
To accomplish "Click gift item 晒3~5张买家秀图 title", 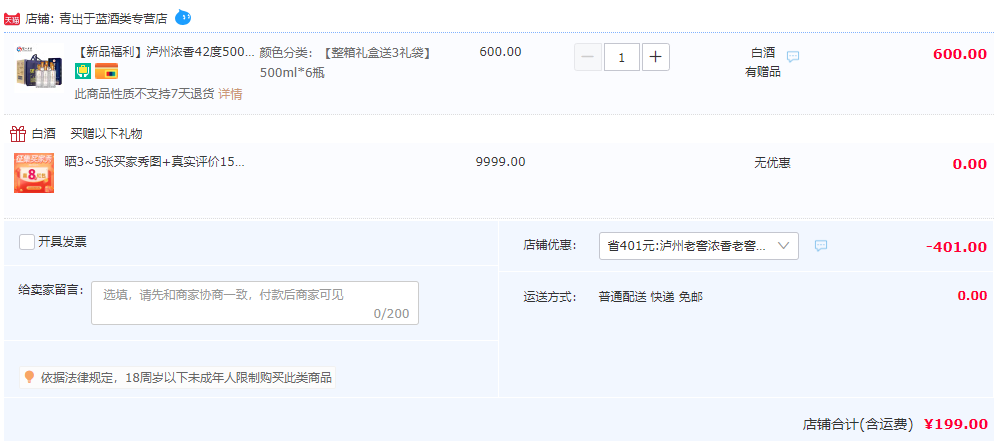I will pos(154,162).
